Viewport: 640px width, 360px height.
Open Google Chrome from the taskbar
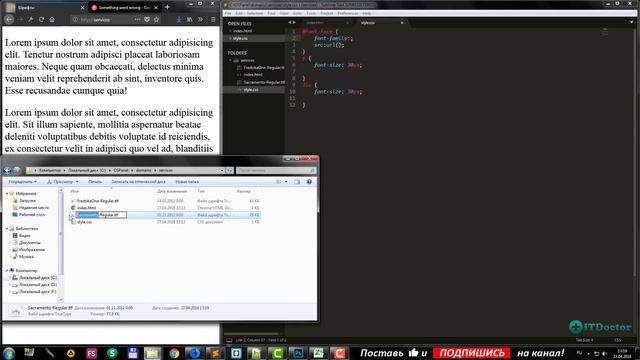[174, 353]
